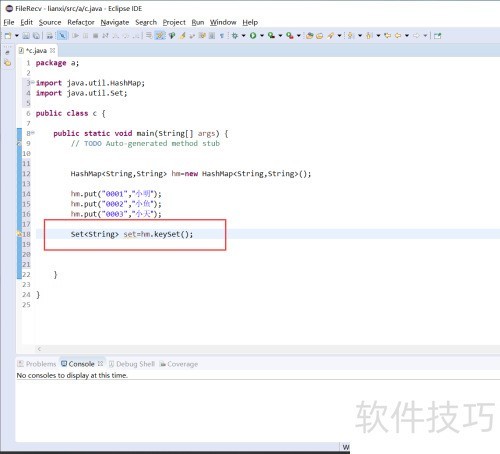Click the Back navigation arrow icon
The image size is (500, 454).
(398, 36)
